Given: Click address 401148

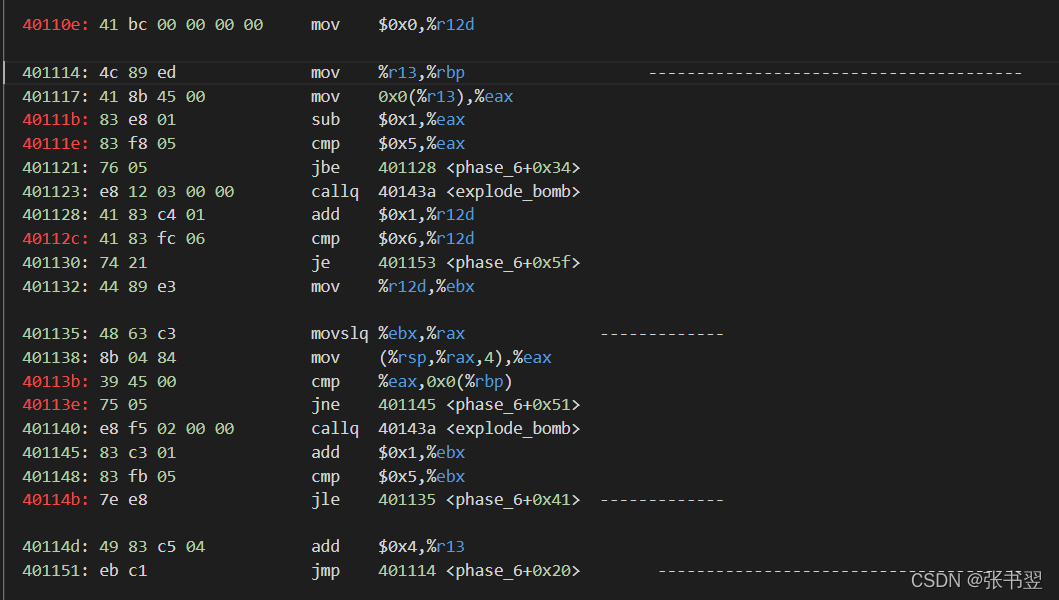Looking at the screenshot, I should [x=55, y=476].
